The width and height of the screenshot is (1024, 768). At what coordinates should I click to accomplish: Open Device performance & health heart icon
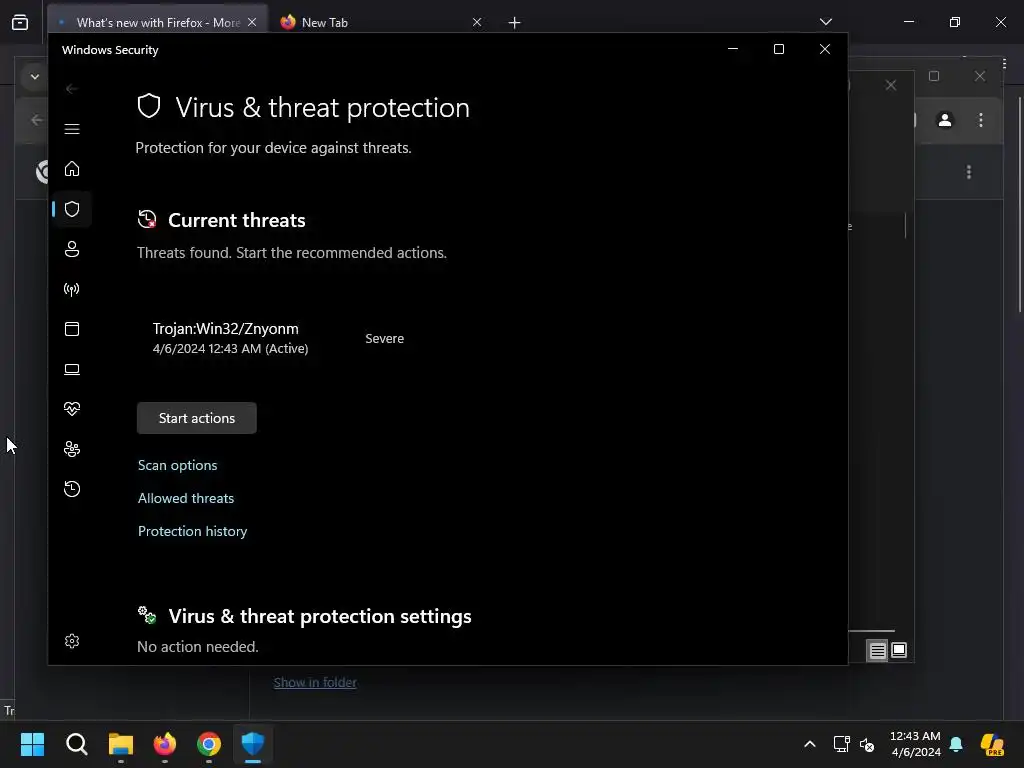click(x=72, y=409)
